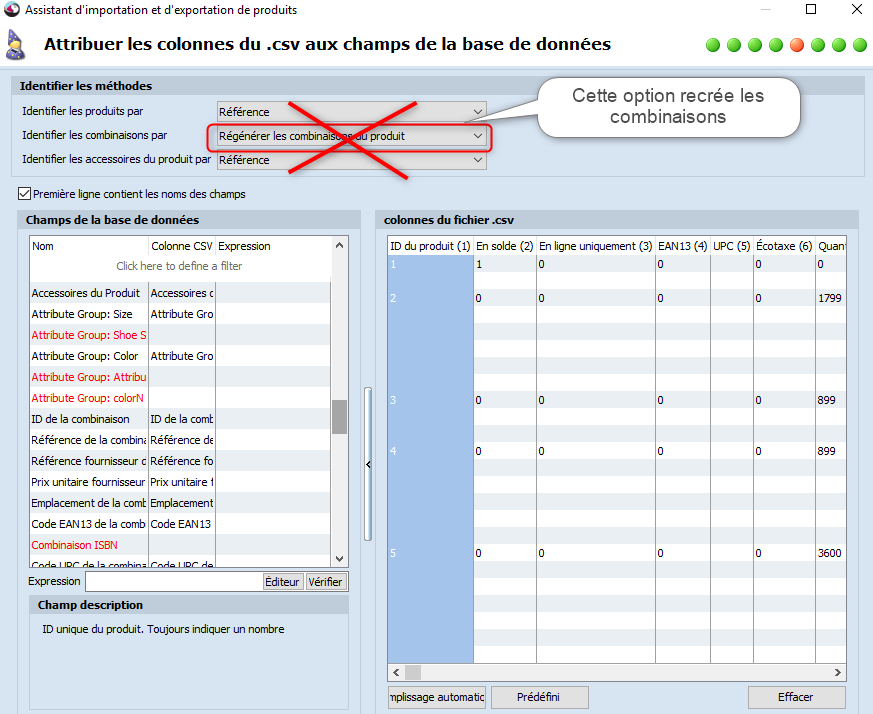Open the 'Identifier les produits par' dropdown

(351, 112)
